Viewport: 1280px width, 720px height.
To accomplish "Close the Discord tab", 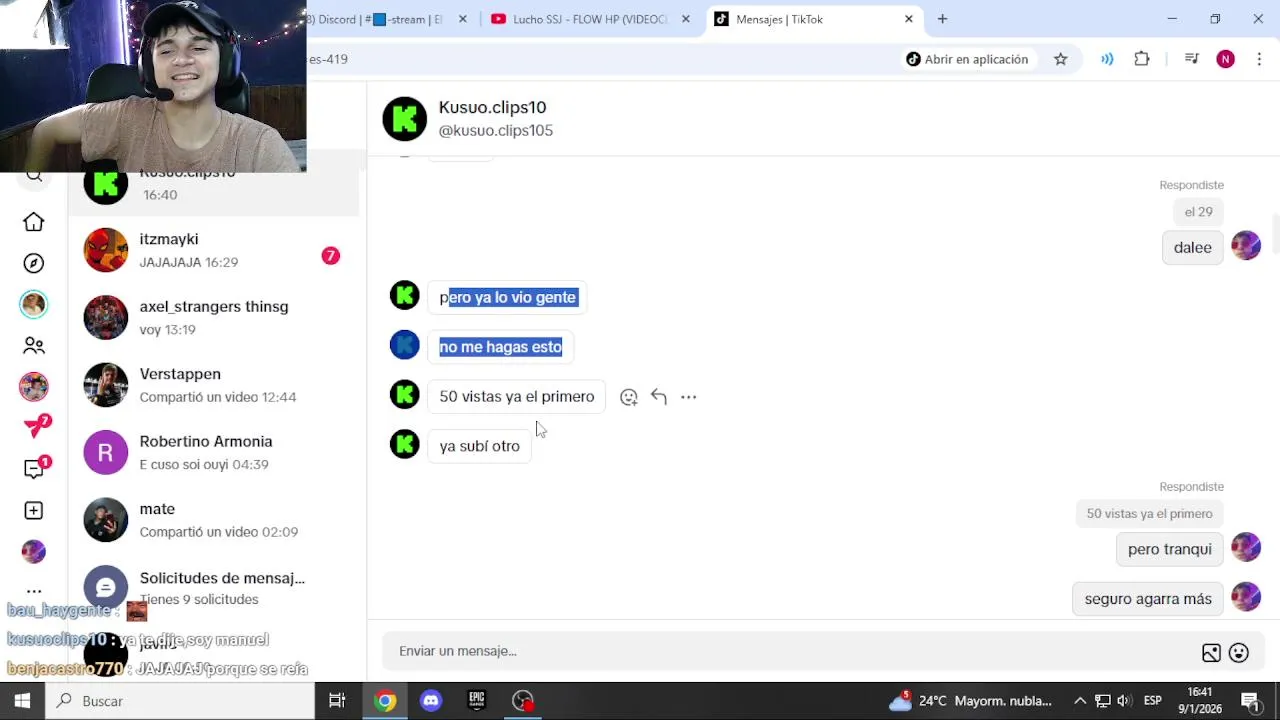I will click(x=462, y=19).
